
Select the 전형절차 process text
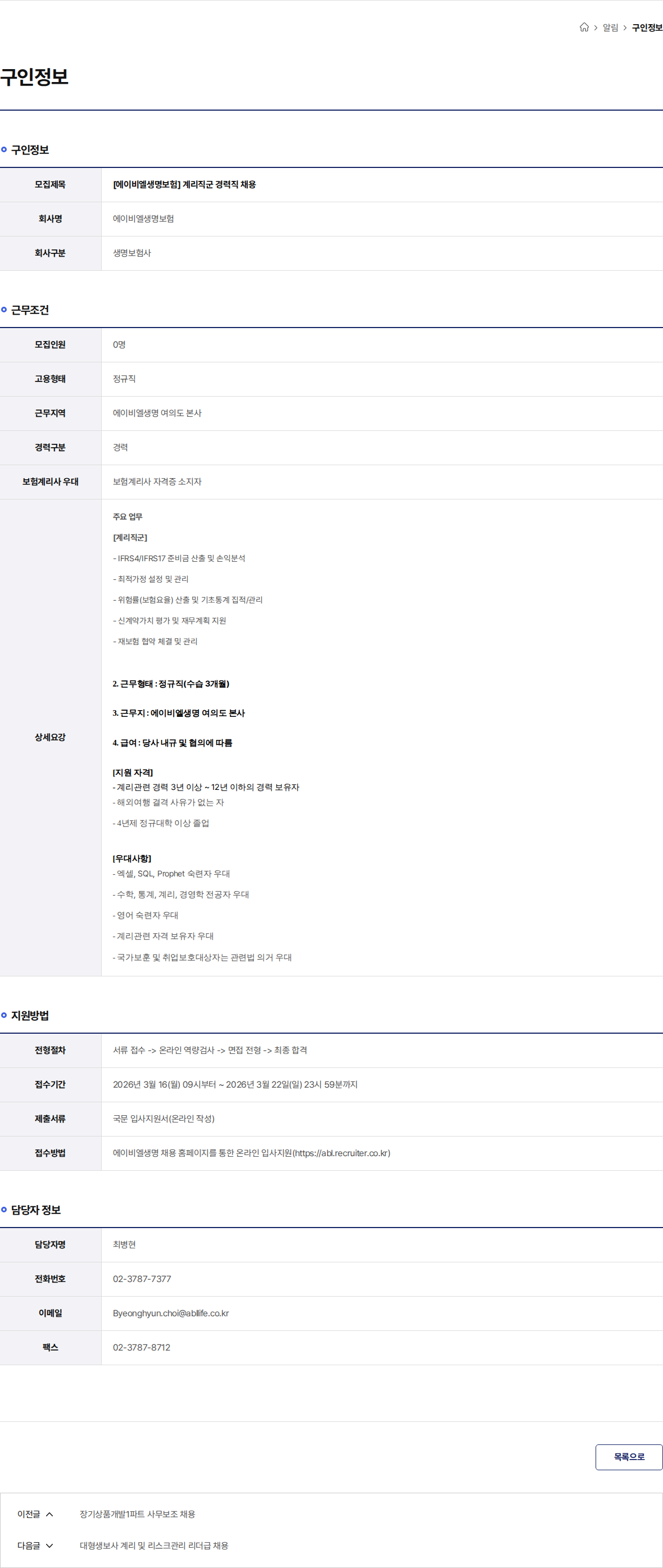(x=210, y=1050)
